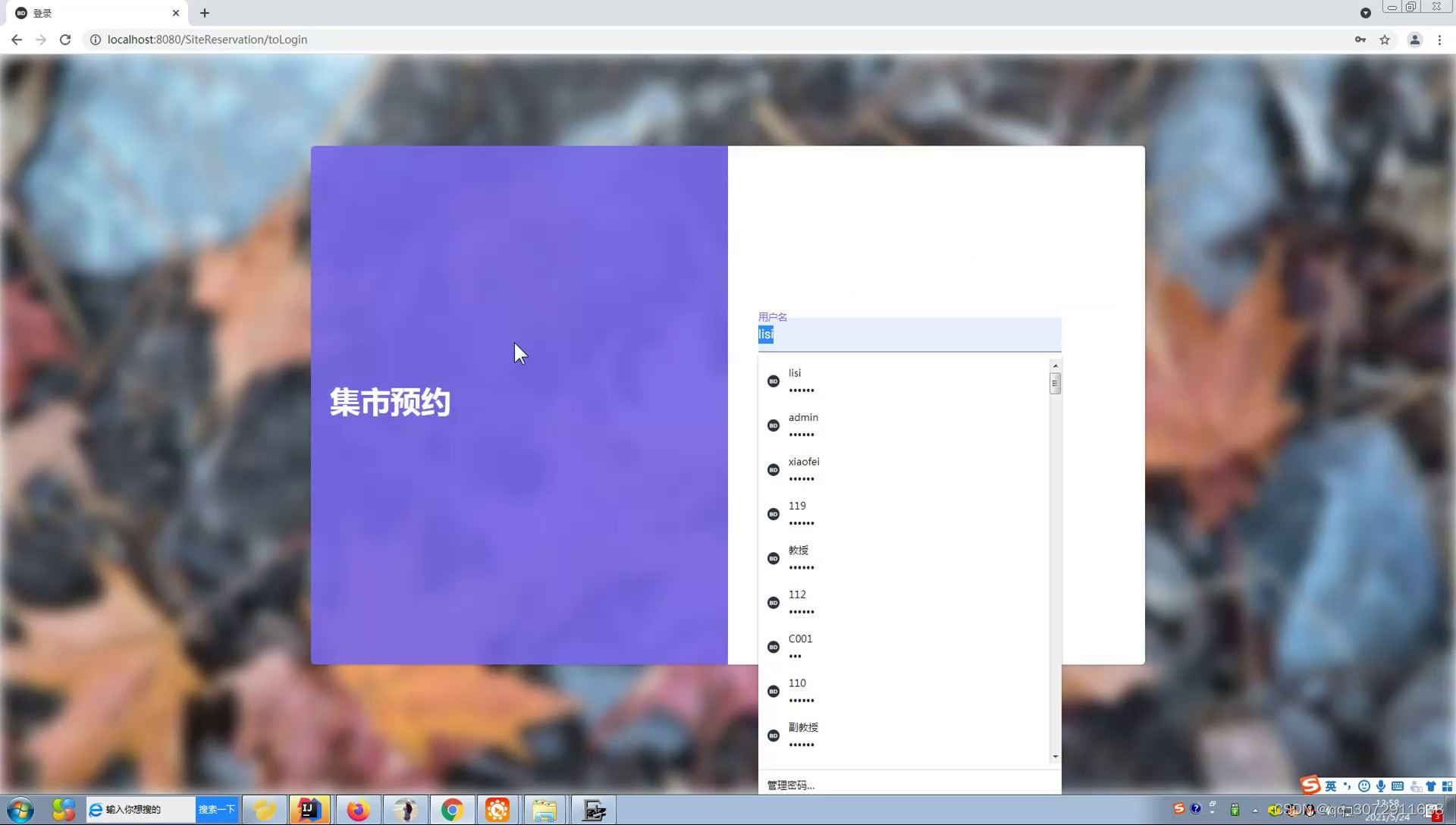This screenshot has width=1456, height=825.
Task: Launch Firefox from taskbar
Action: click(358, 810)
